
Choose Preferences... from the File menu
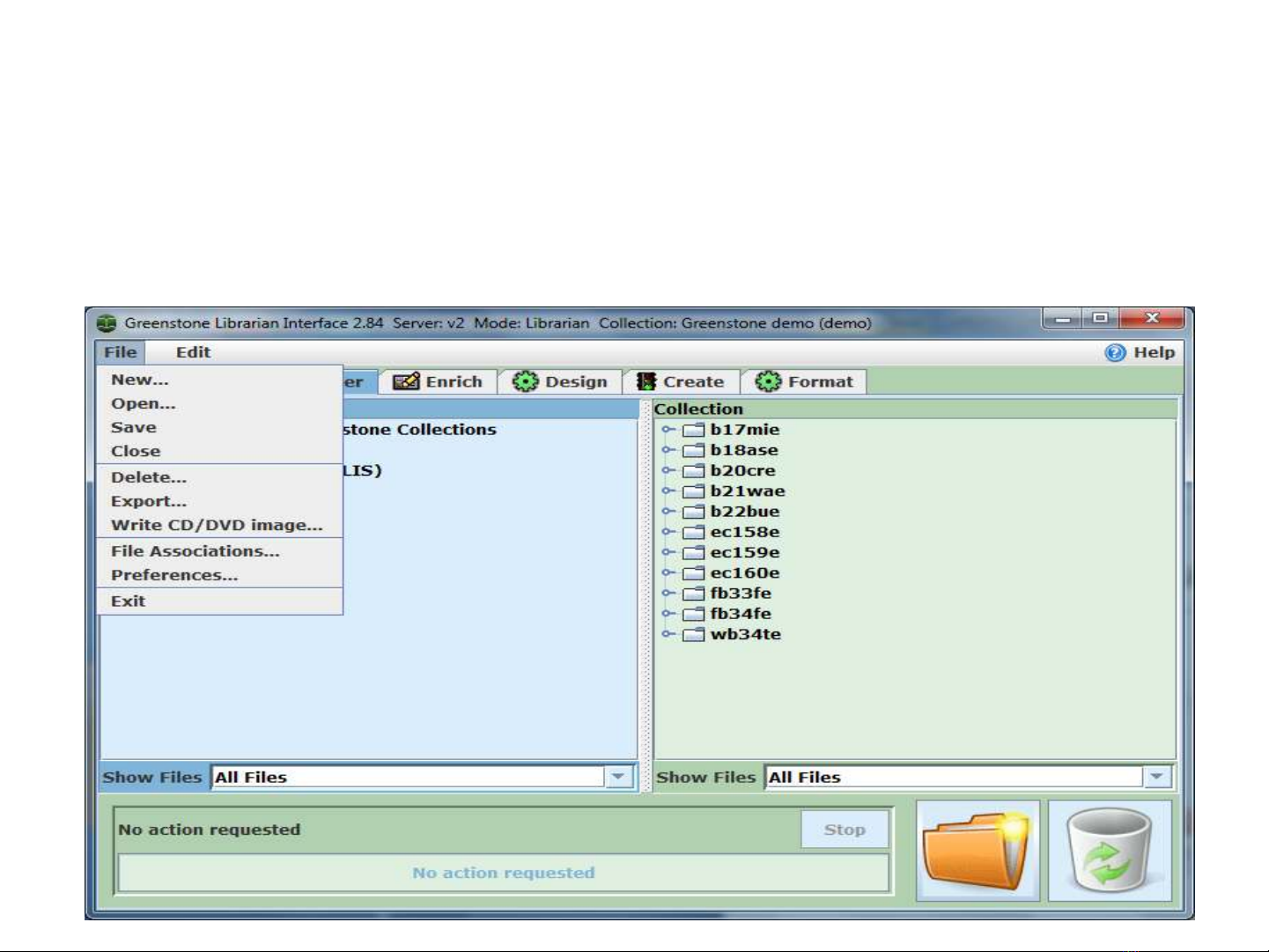pos(174,575)
